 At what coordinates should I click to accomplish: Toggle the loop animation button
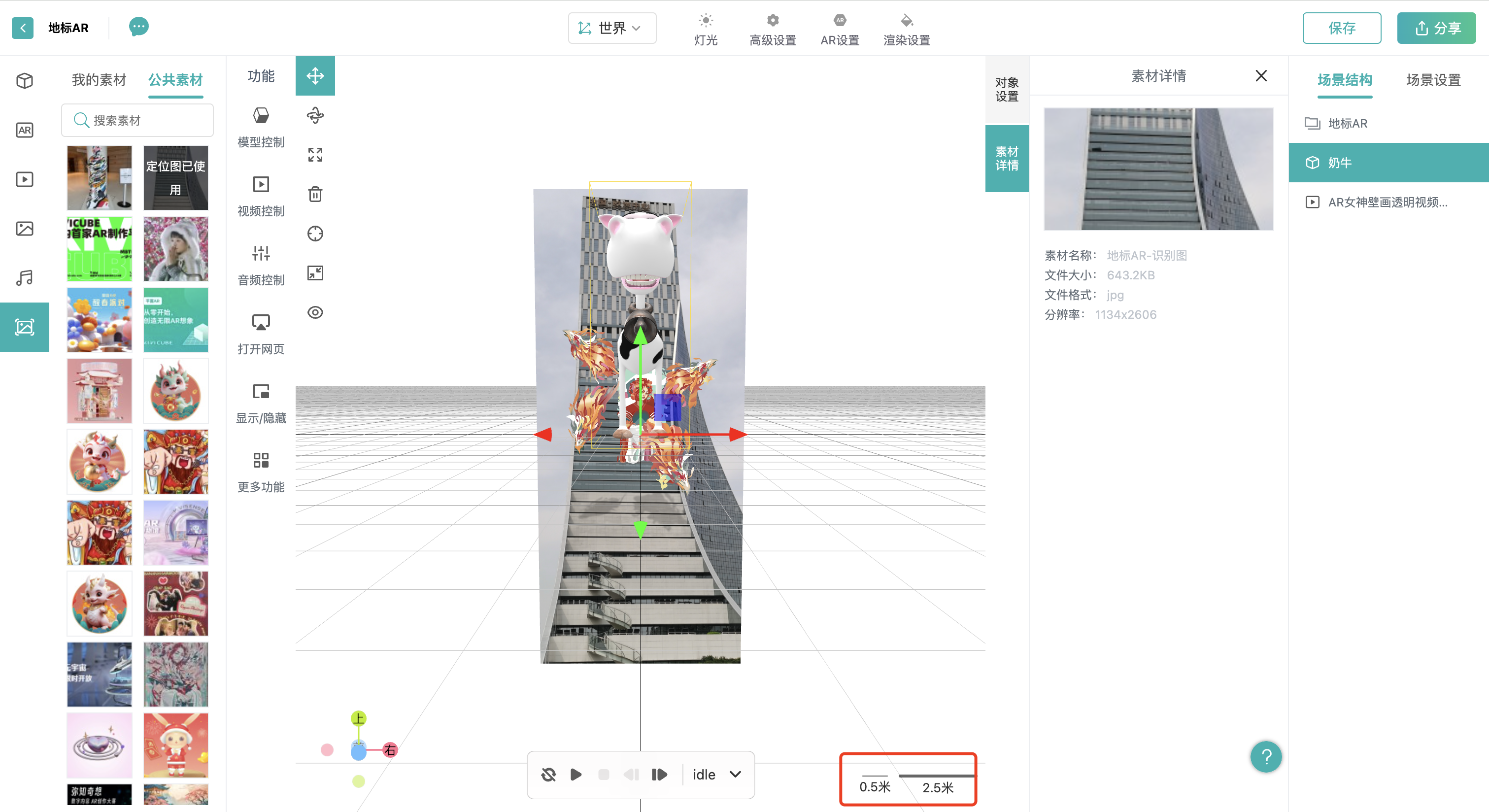point(548,775)
